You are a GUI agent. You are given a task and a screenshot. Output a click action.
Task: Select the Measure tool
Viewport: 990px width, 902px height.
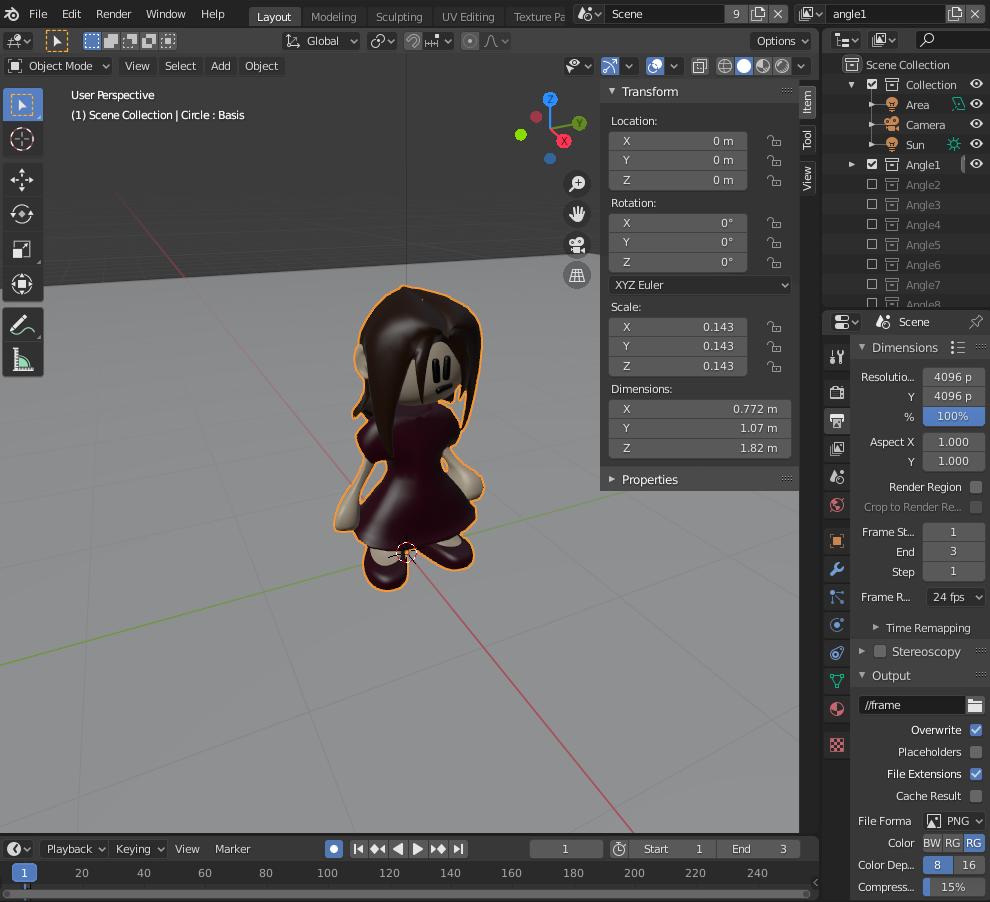(x=22, y=360)
